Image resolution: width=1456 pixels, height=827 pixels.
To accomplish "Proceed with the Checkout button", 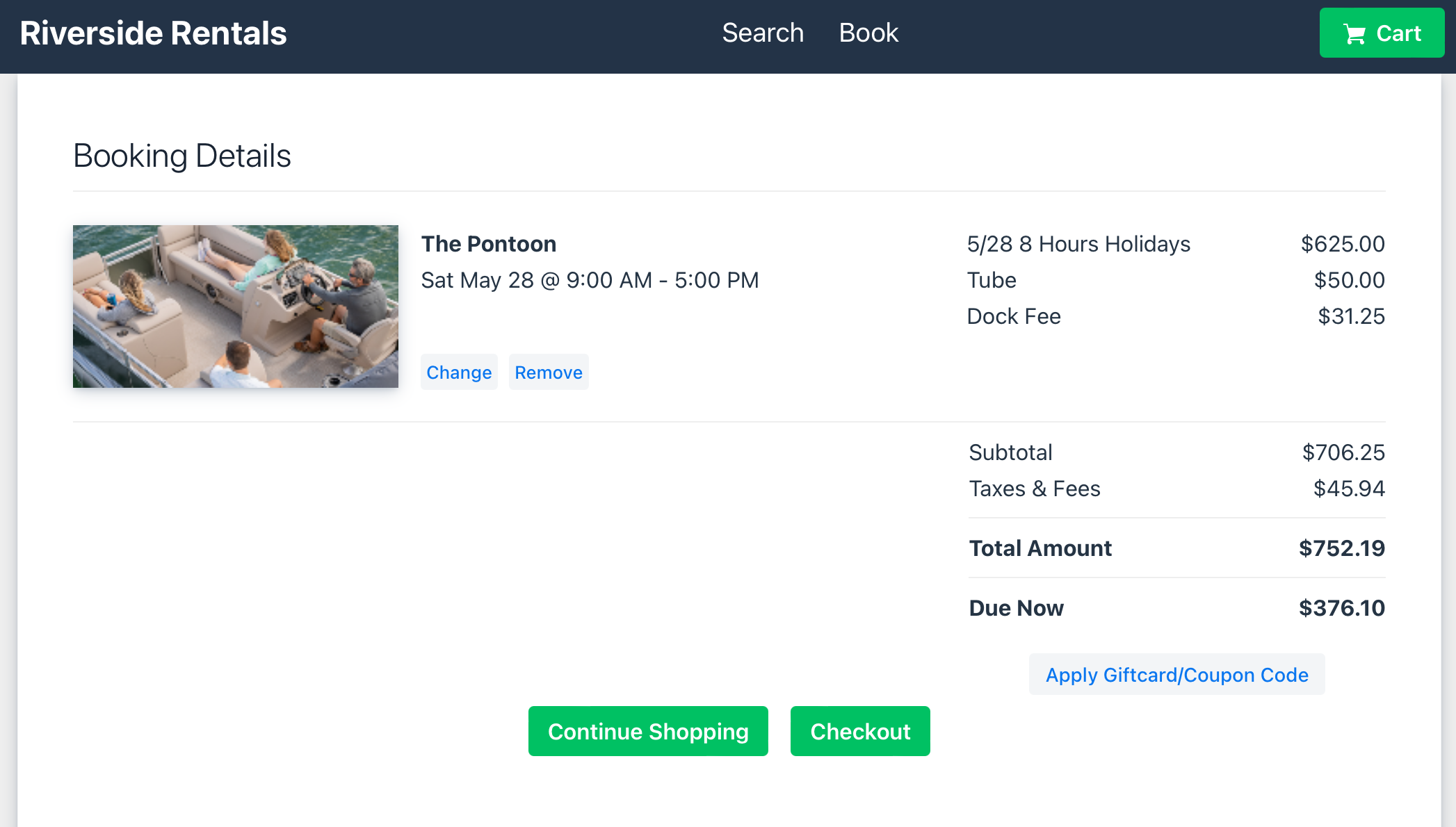I will [x=860, y=731].
